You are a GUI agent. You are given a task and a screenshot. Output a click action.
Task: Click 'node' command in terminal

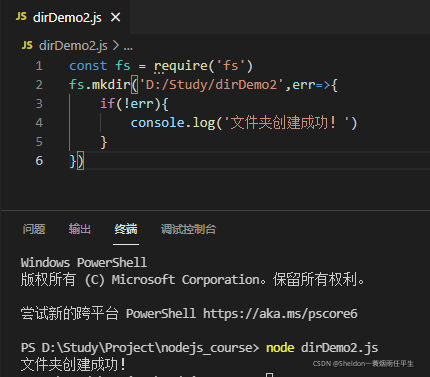(x=280, y=348)
